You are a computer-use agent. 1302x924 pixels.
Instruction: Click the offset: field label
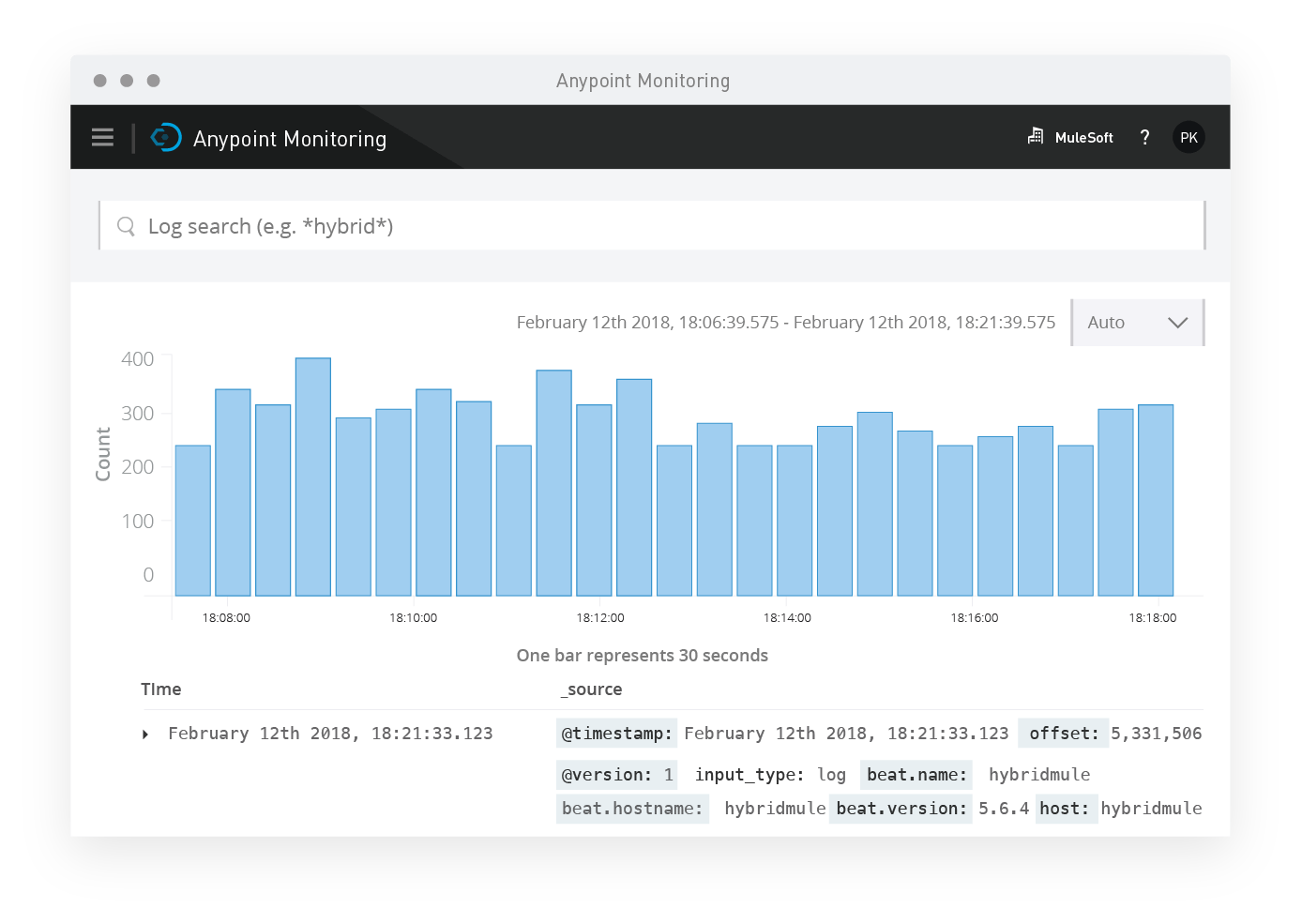[x=1064, y=734]
